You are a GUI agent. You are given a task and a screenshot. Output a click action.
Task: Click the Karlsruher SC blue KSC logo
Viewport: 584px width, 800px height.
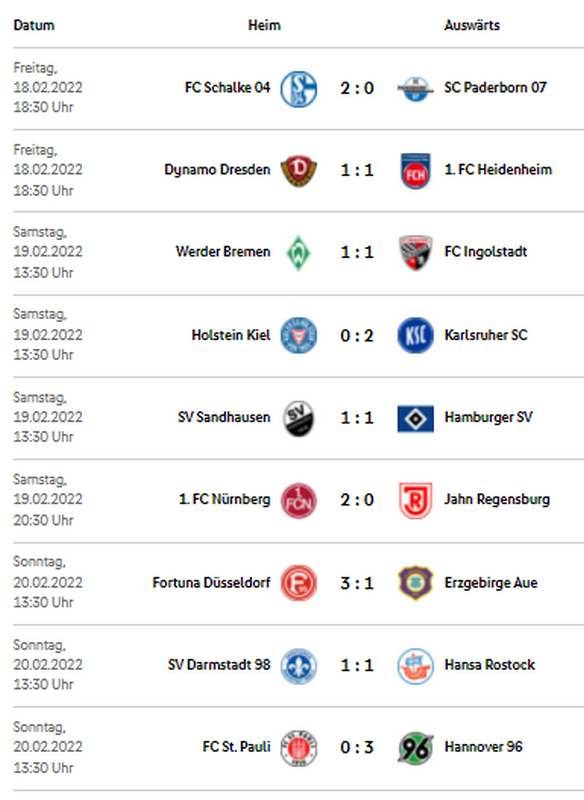[x=415, y=335]
